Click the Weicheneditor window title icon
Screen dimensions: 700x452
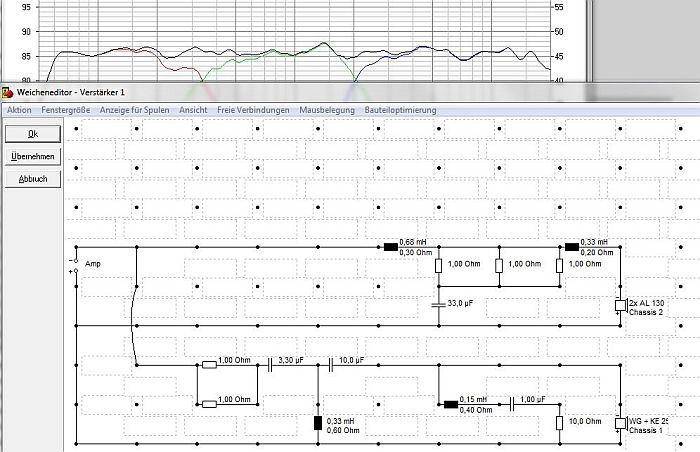(7, 93)
